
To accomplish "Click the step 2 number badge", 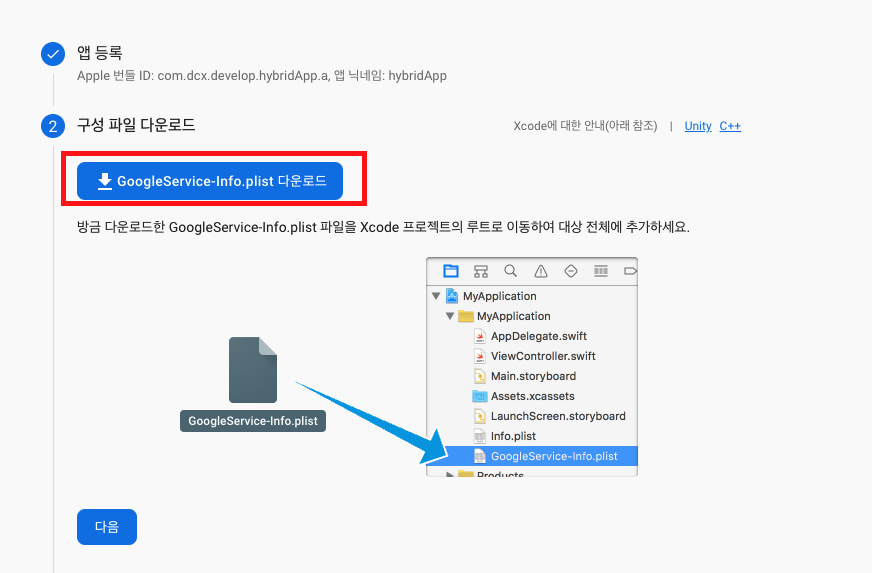I will [x=53, y=127].
